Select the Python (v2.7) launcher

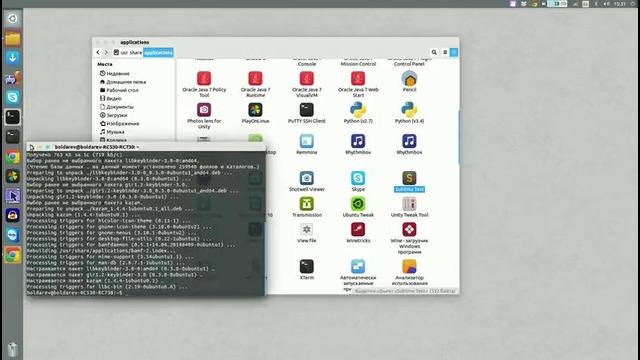[358, 110]
